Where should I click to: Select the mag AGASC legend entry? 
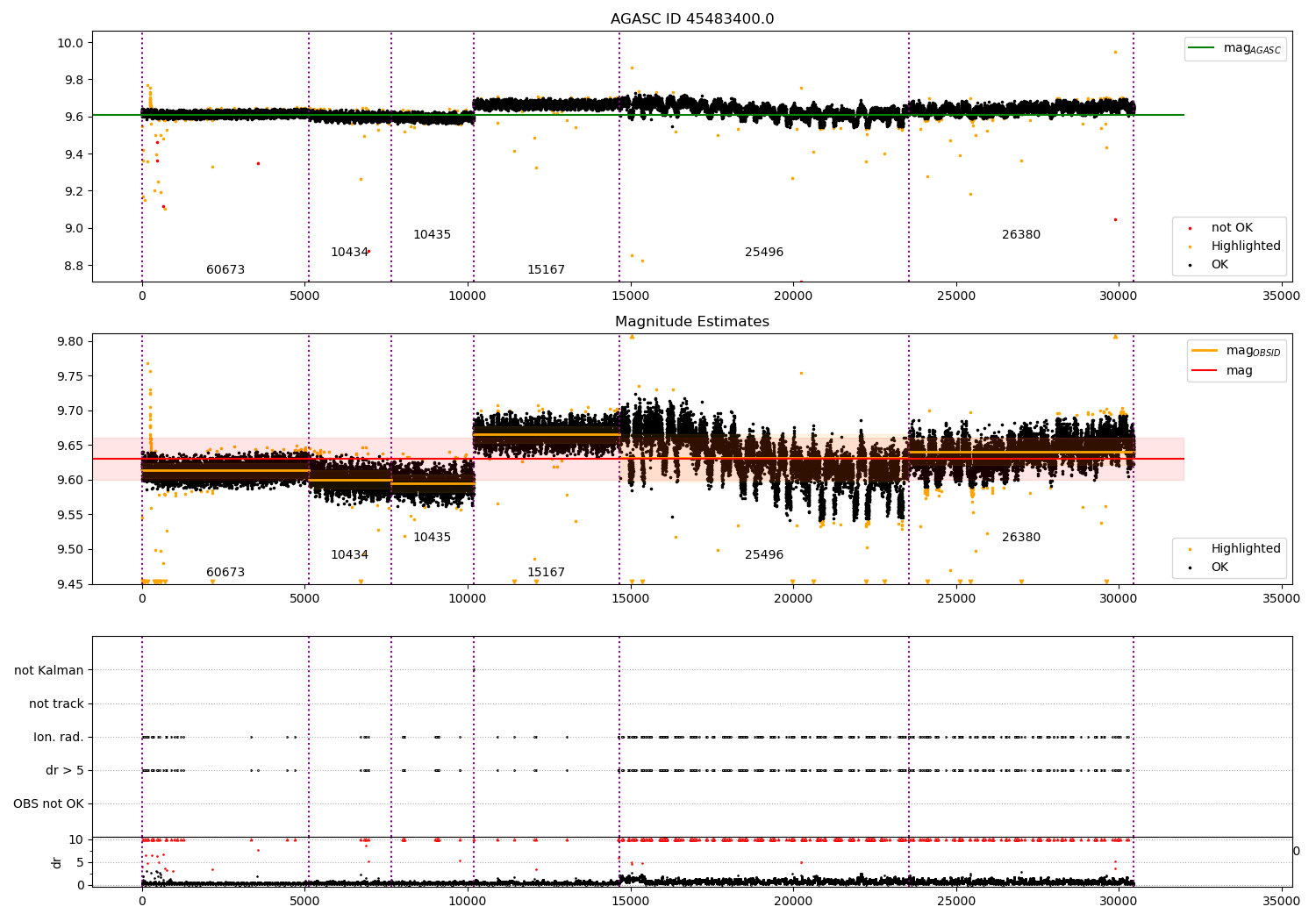pyautogui.click(x=1235, y=49)
